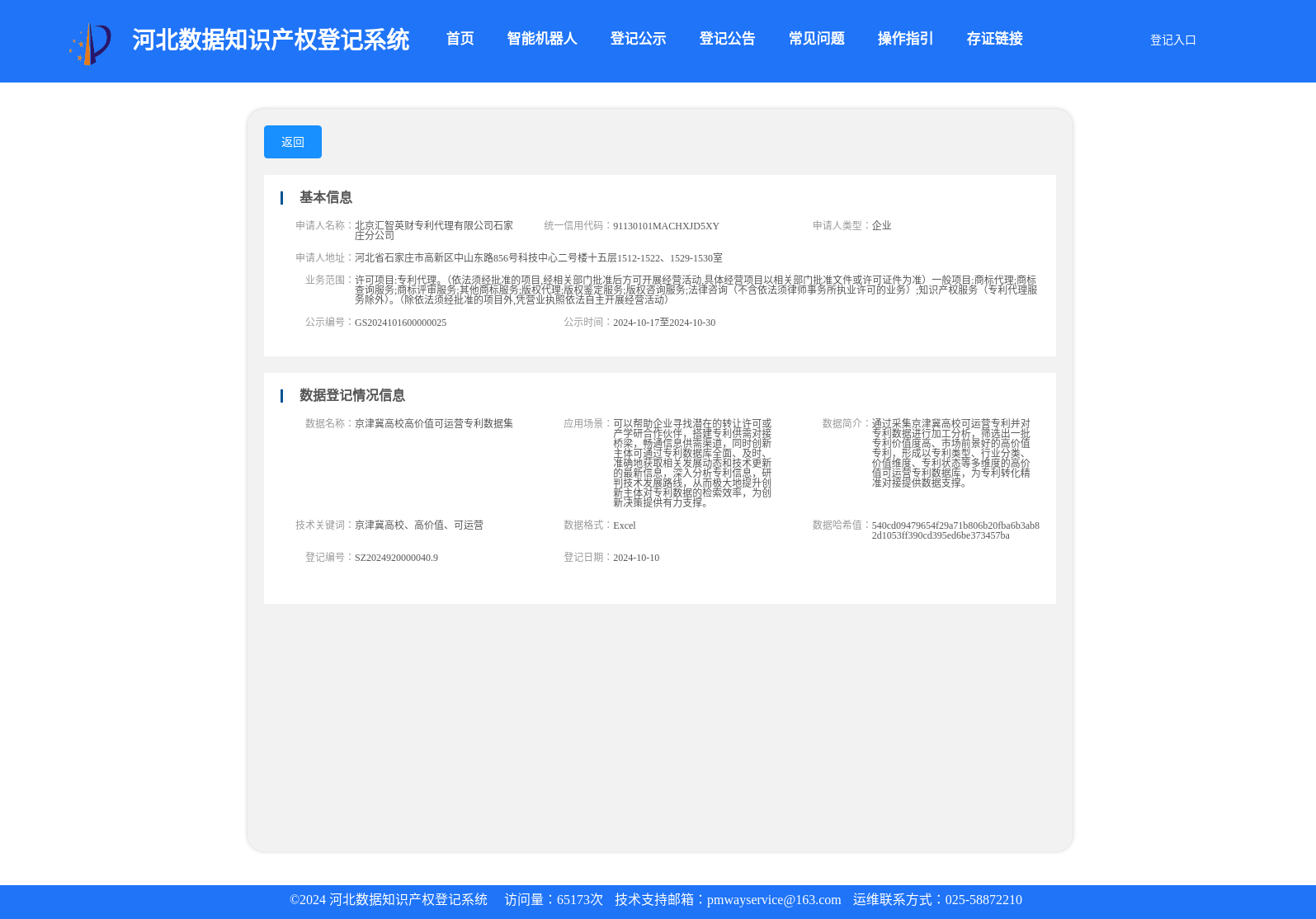1316x919 pixels.
Task: Click the 返回 button
Action: click(293, 142)
